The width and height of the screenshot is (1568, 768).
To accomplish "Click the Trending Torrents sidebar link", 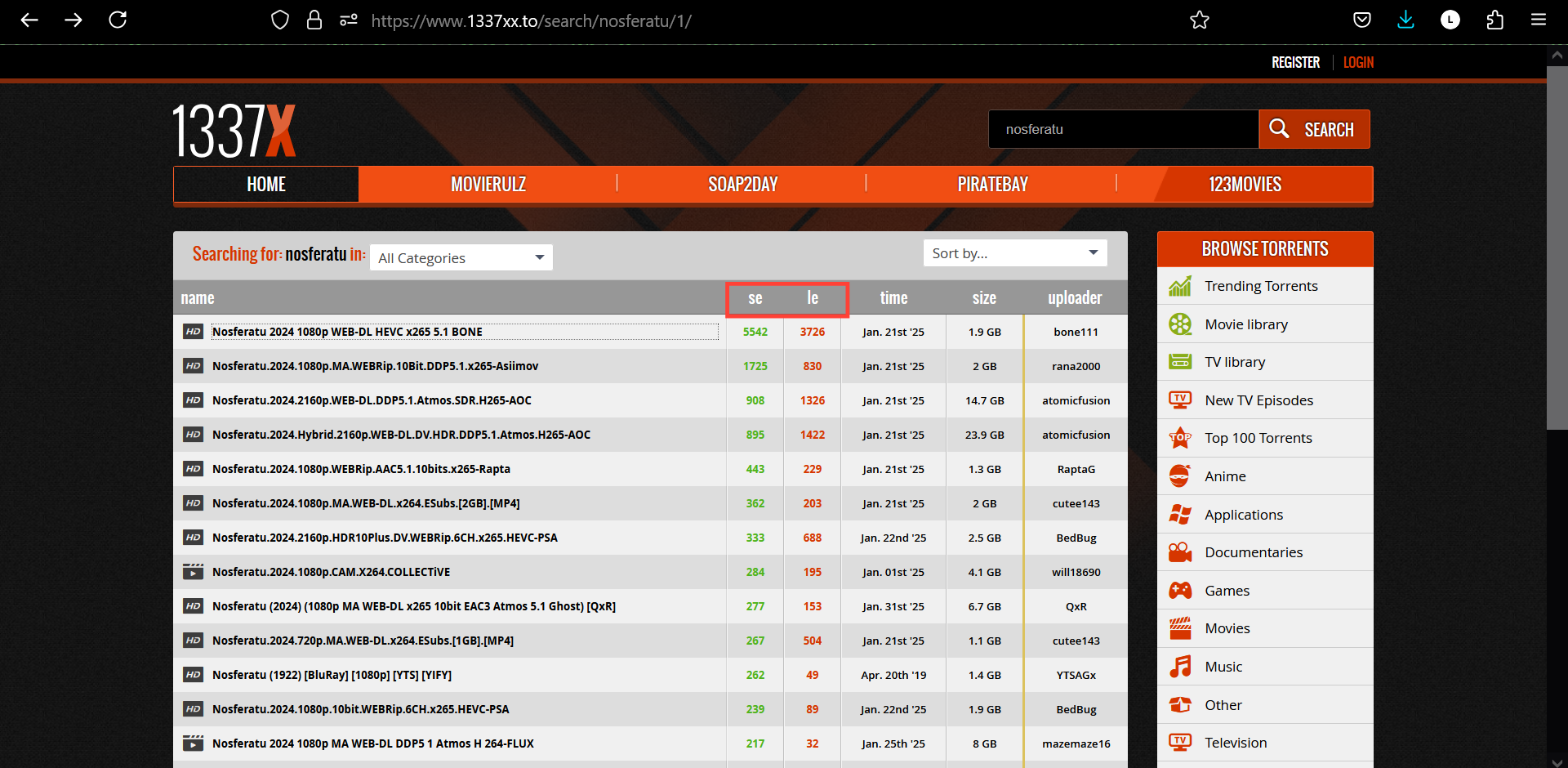I will pos(1261,286).
